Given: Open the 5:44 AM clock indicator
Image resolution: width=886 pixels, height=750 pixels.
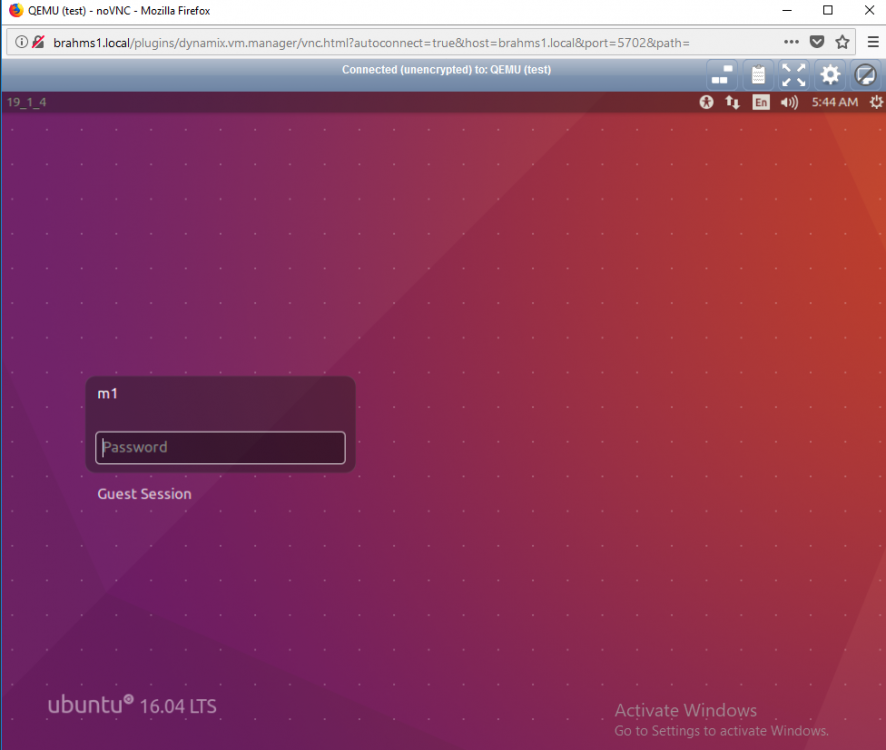Looking at the screenshot, I should tap(835, 102).
